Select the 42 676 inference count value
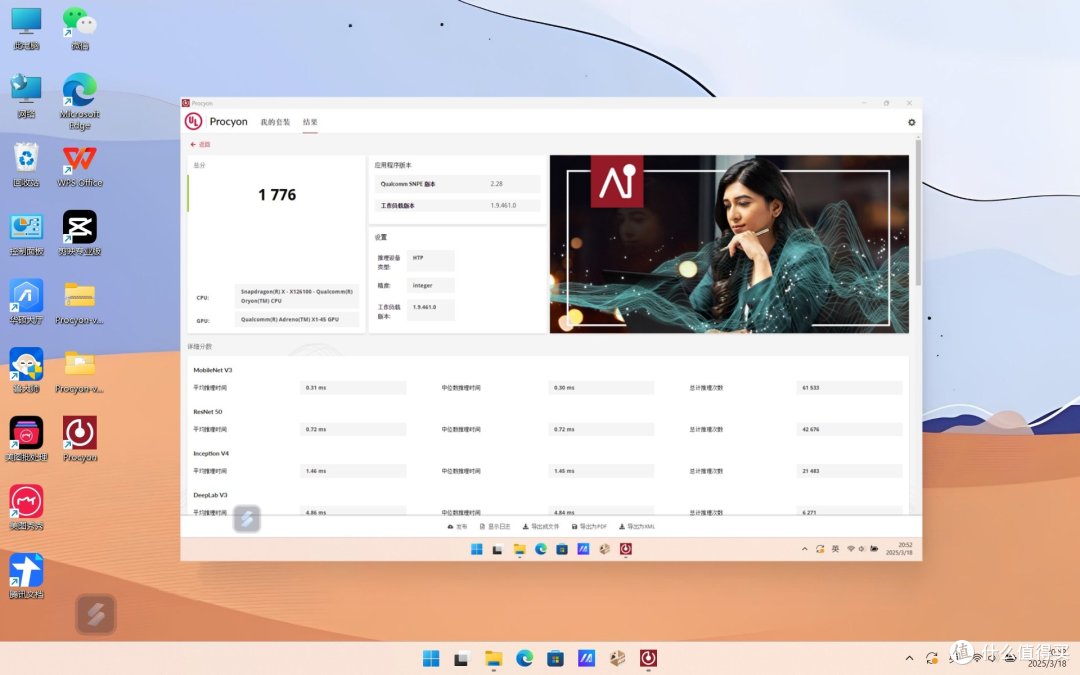The height and width of the screenshot is (675, 1080). point(849,429)
